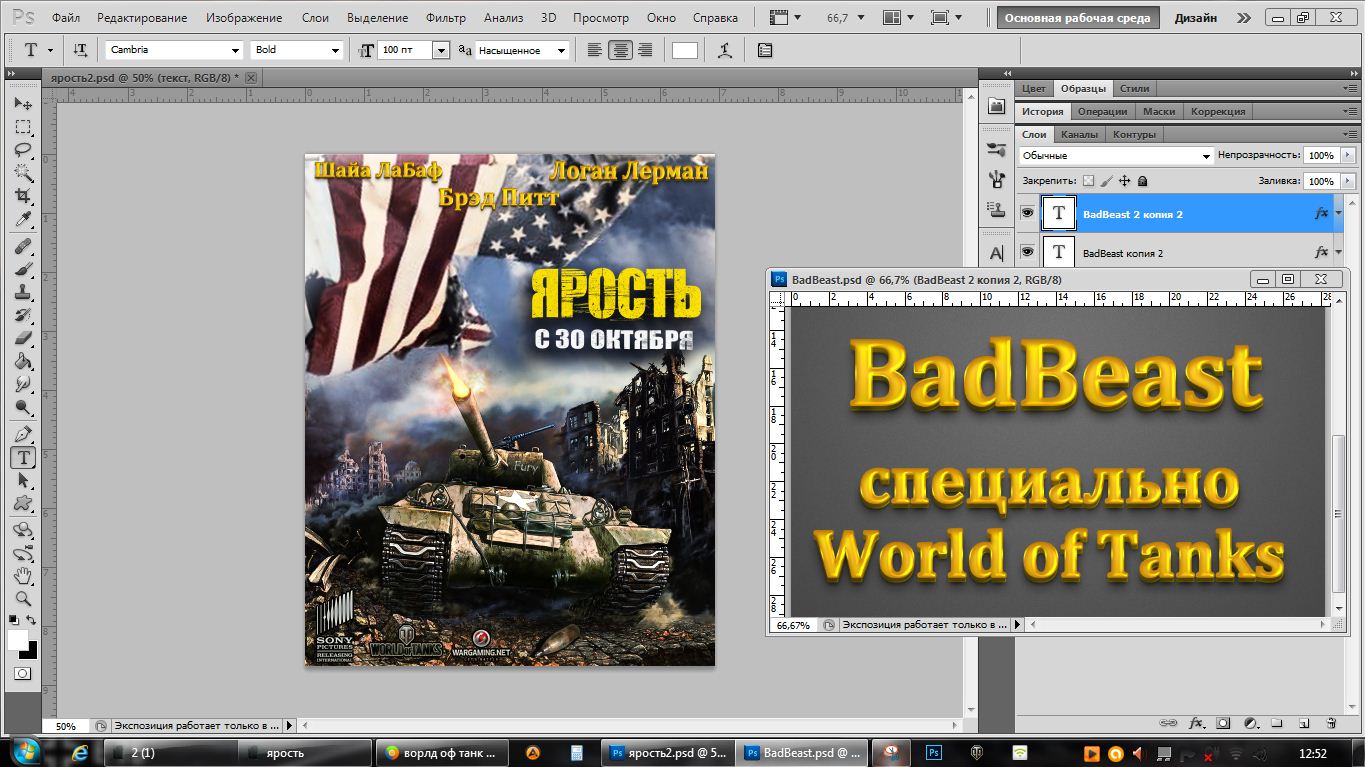
Task: Align text left
Action: 595,50
